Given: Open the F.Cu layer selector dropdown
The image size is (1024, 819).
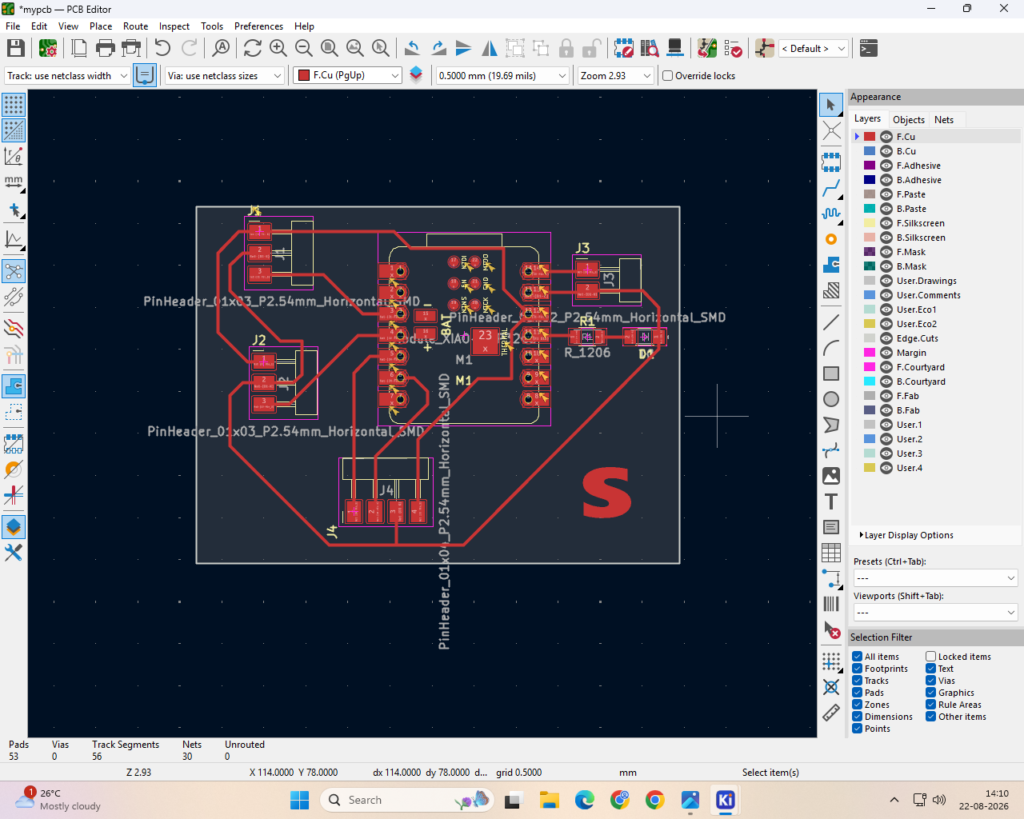Looking at the screenshot, I should tap(347, 76).
